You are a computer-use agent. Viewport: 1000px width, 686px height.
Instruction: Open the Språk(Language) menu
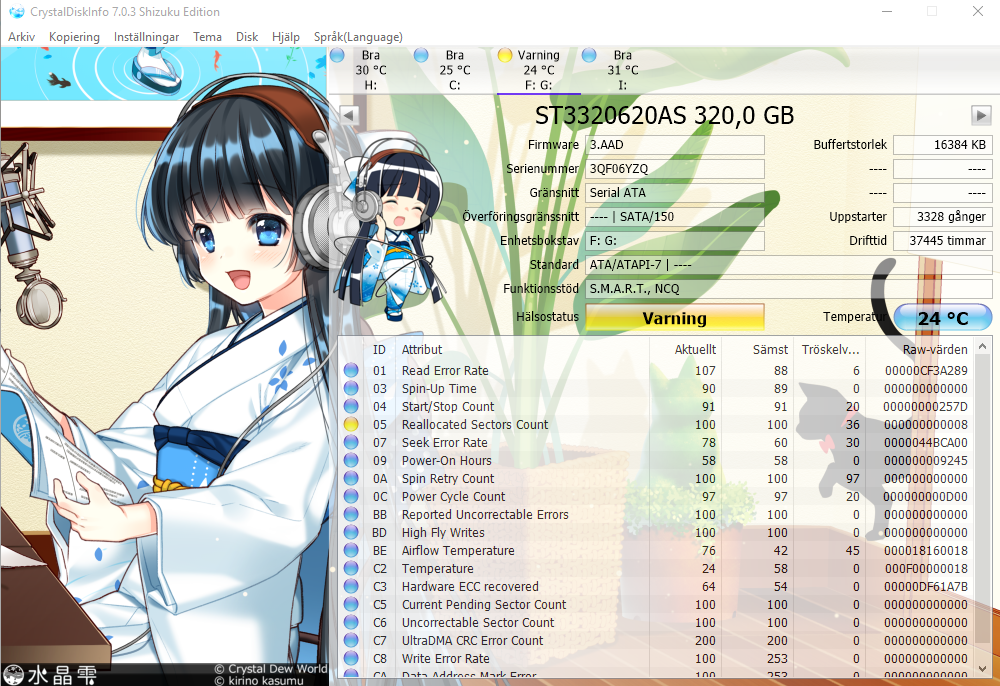click(358, 37)
